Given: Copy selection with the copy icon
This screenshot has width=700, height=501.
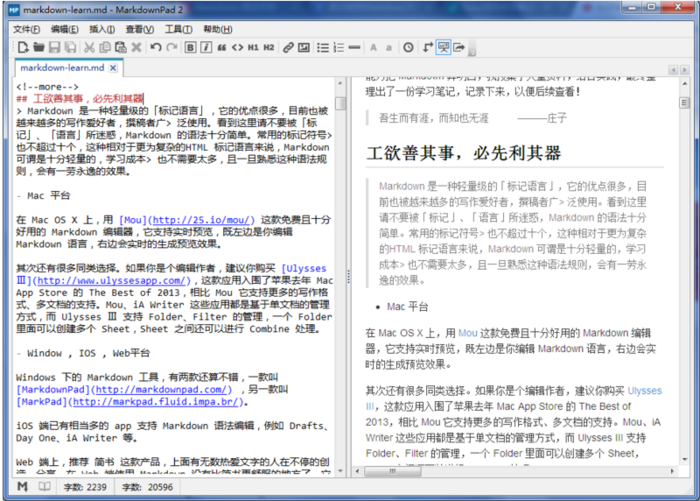Looking at the screenshot, I should [105, 47].
